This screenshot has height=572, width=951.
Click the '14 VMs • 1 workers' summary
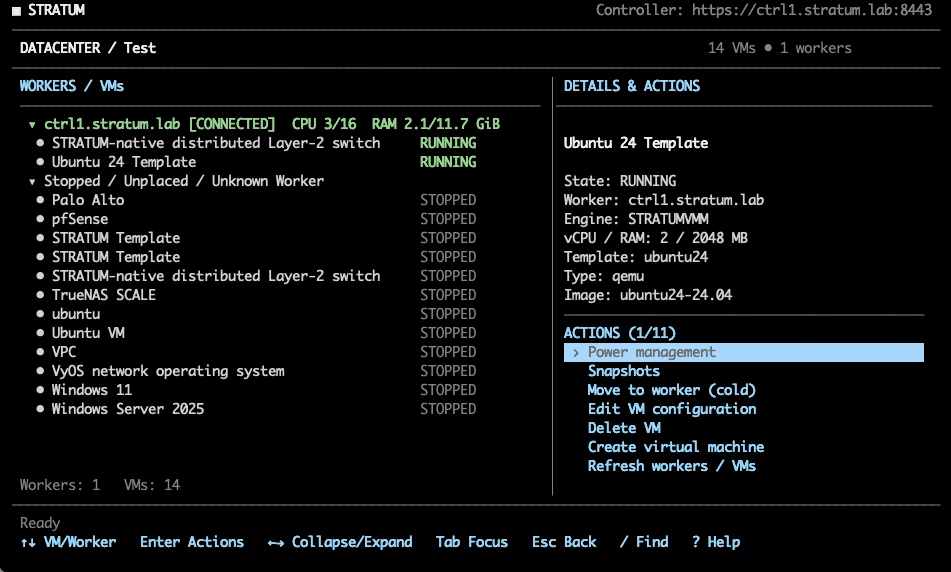pos(779,49)
